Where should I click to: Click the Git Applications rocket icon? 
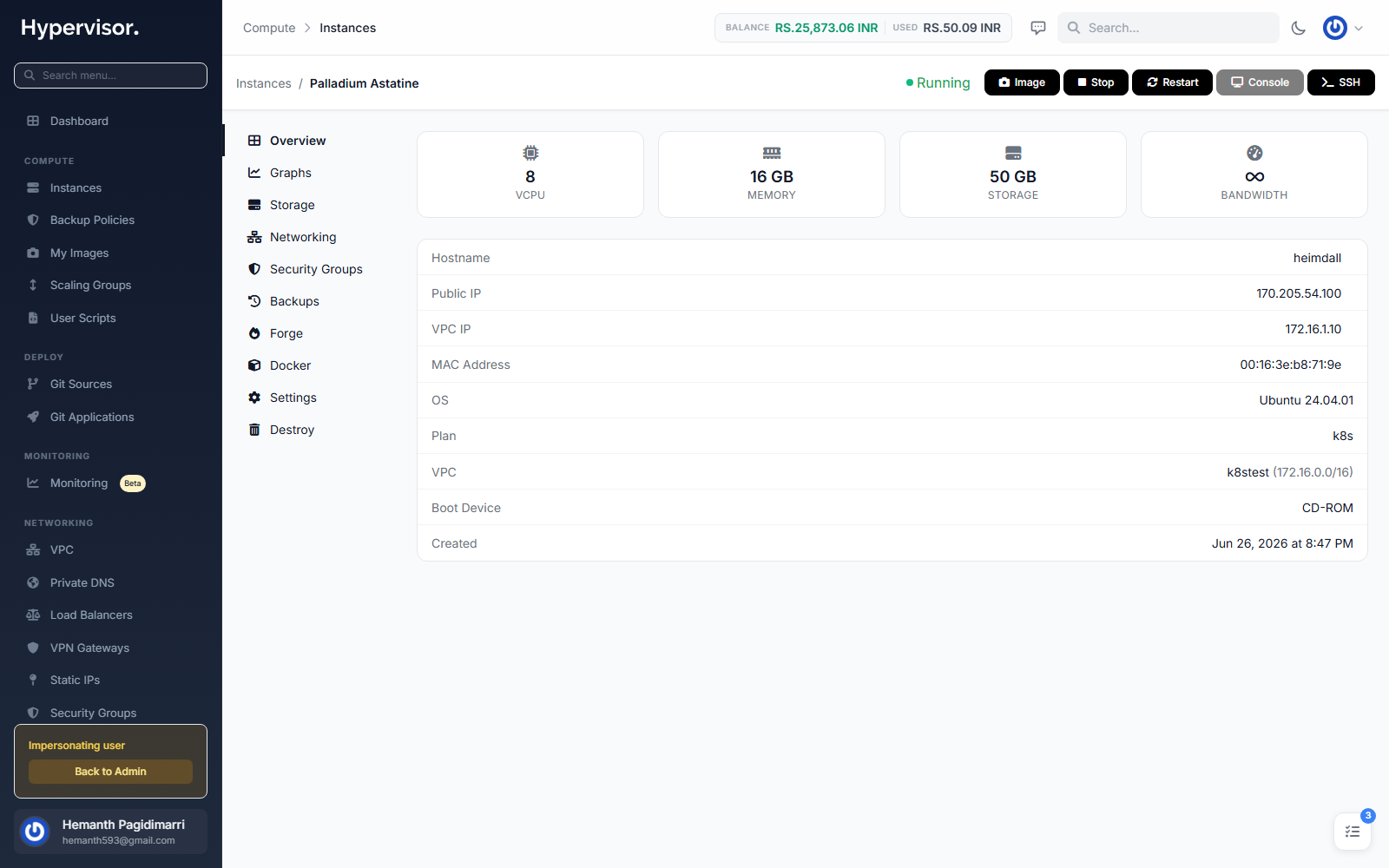(33, 417)
